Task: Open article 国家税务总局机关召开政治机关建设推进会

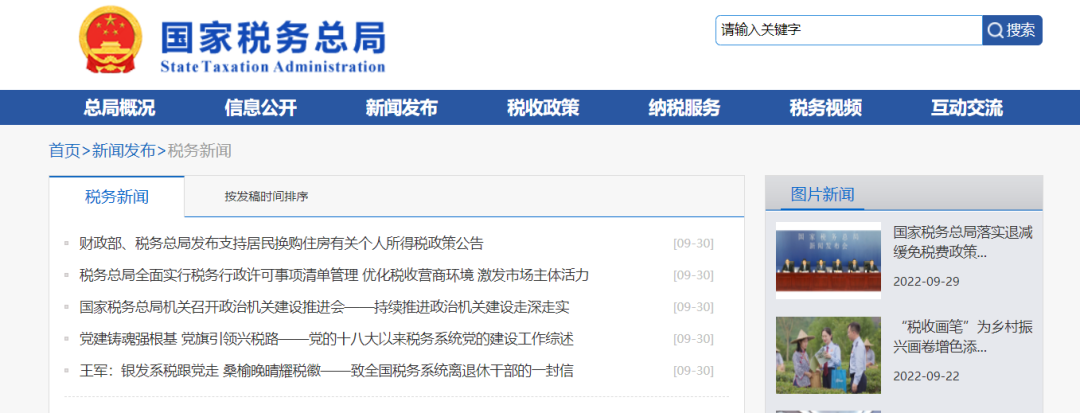Action: pos(324,307)
